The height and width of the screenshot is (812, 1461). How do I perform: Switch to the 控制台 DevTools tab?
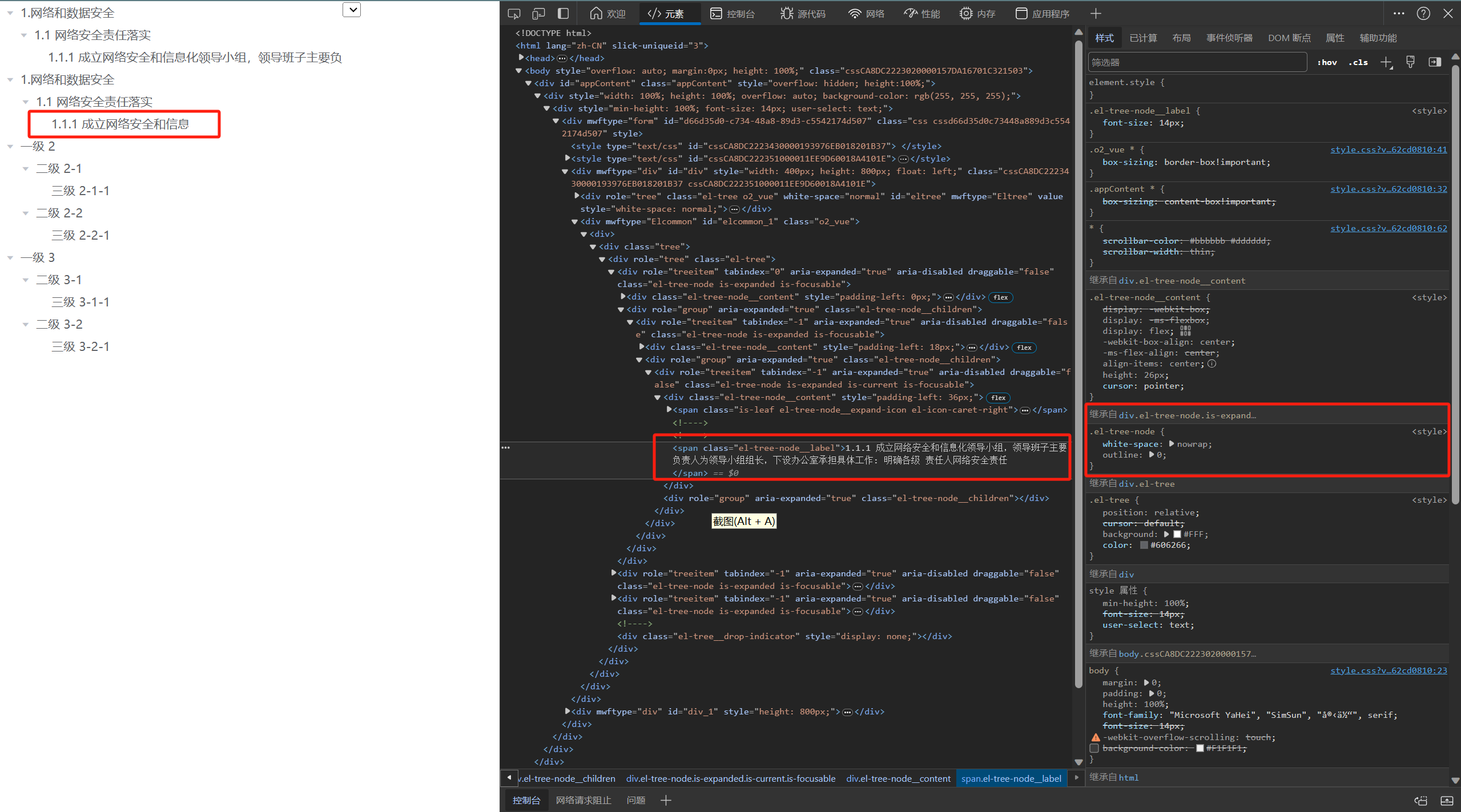click(x=732, y=14)
